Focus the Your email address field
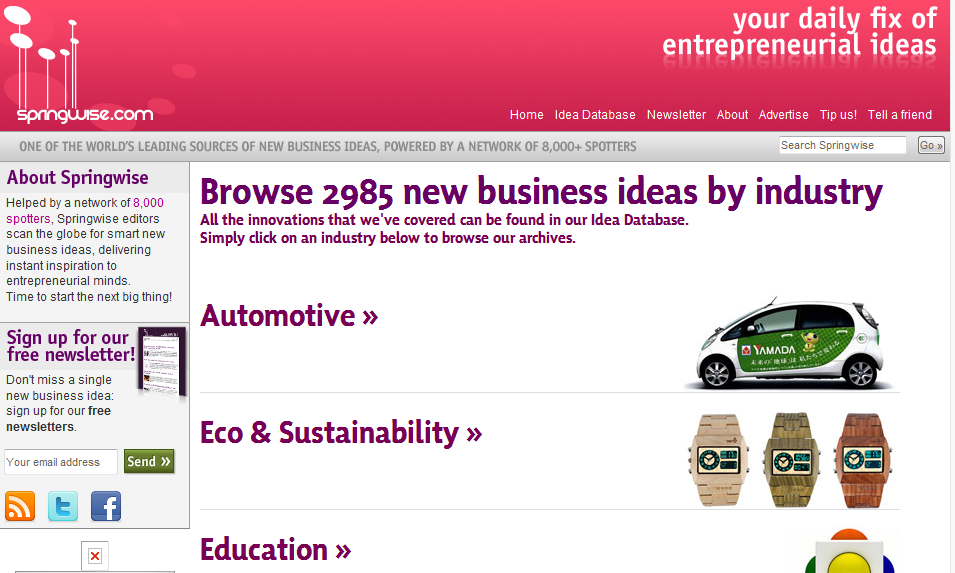The image size is (955, 573). coord(60,462)
